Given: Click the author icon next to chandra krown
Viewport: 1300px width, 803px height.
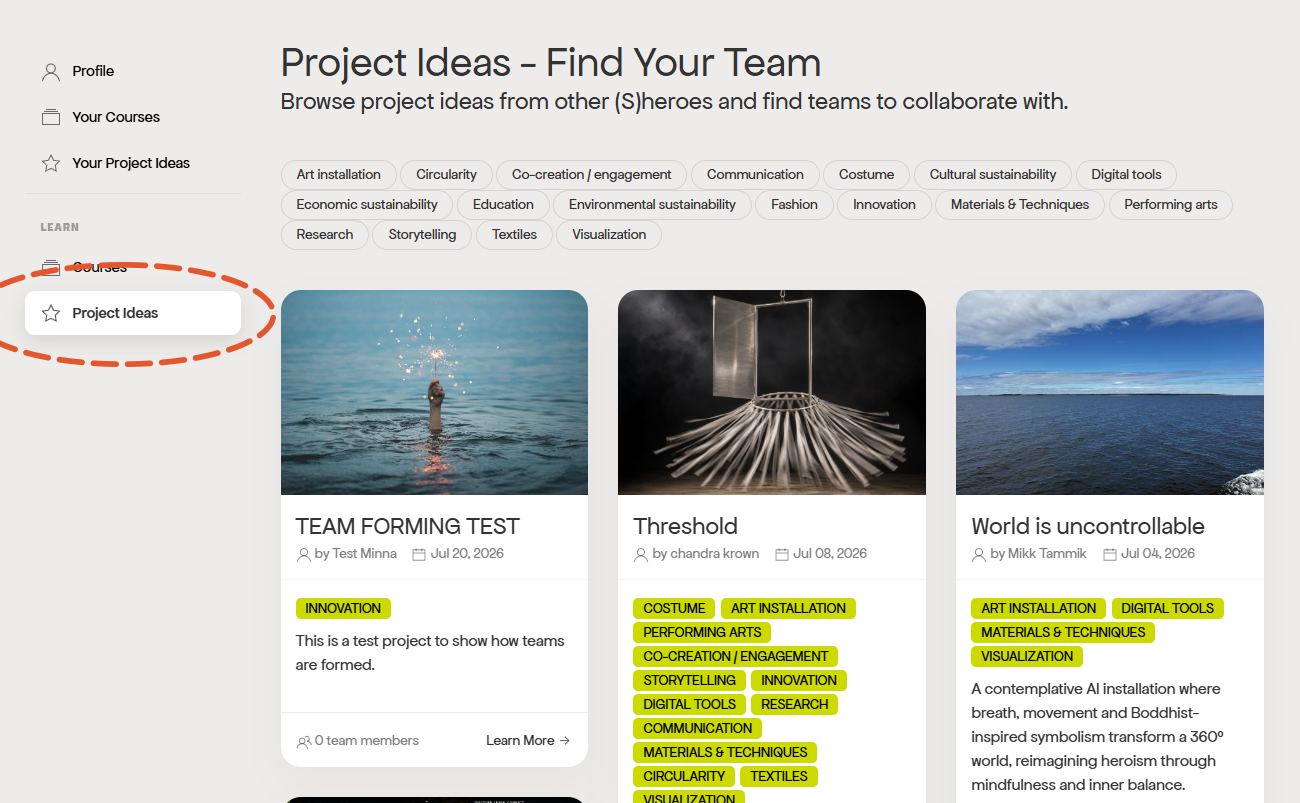Looking at the screenshot, I should tap(641, 554).
